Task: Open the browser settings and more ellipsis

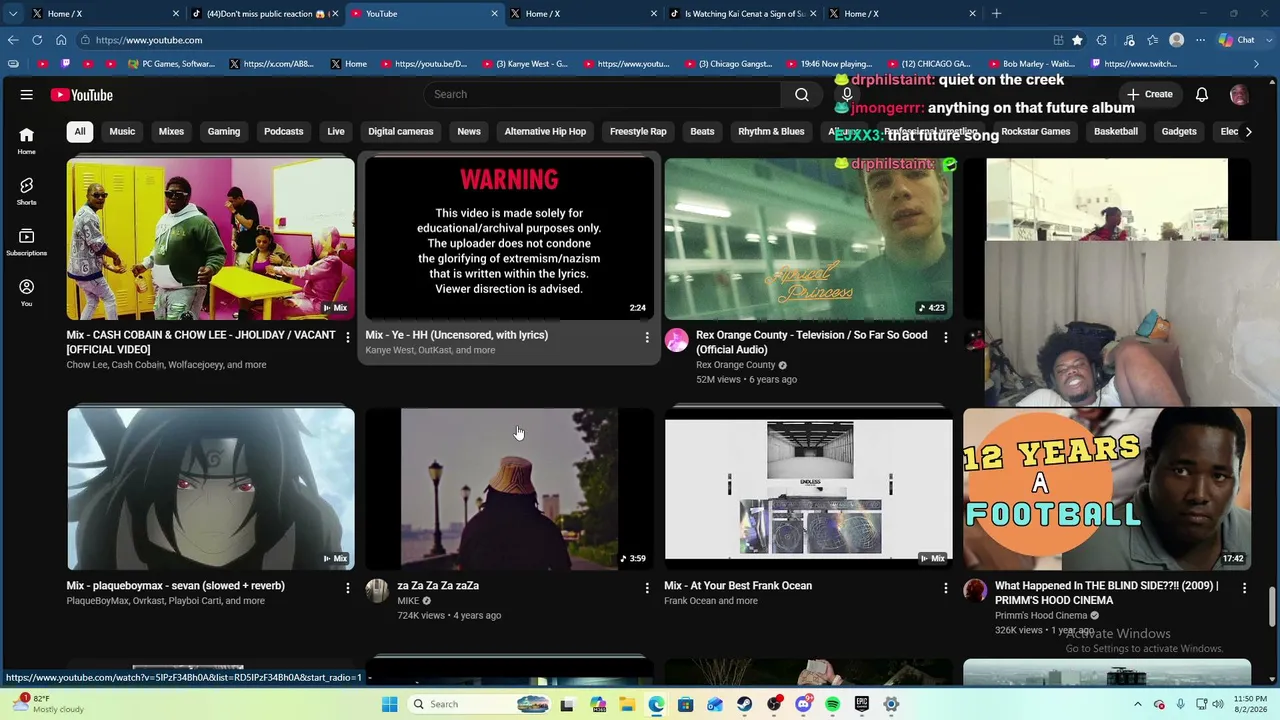Action: click(1201, 40)
